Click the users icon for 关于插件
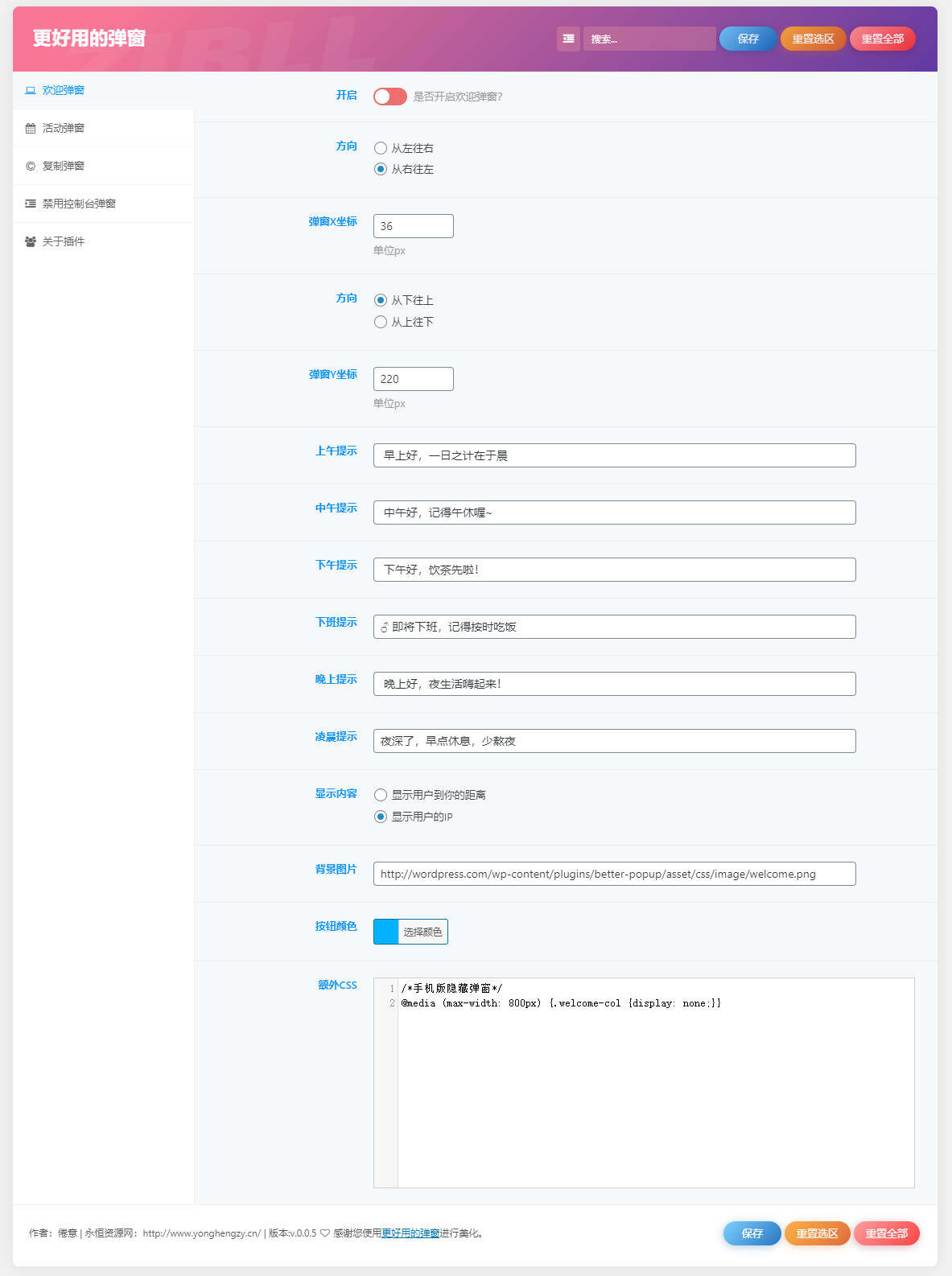952x1276 pixels. pyautogui.click(x=31, y=241)
